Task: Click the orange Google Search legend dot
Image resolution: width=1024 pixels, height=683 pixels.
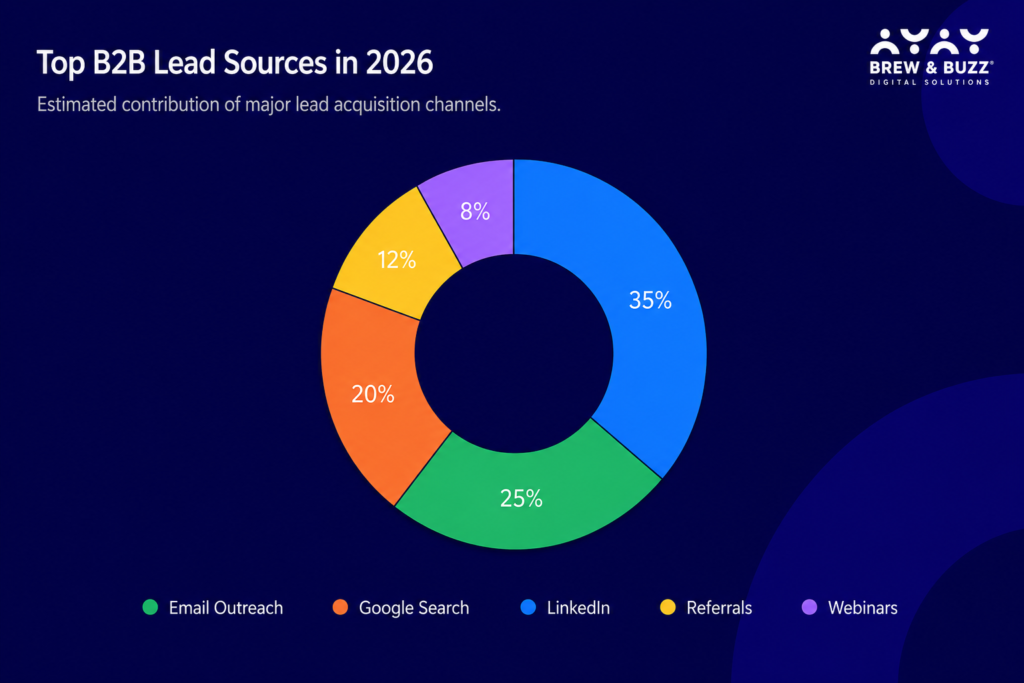Action: click(x=340, y=607)
